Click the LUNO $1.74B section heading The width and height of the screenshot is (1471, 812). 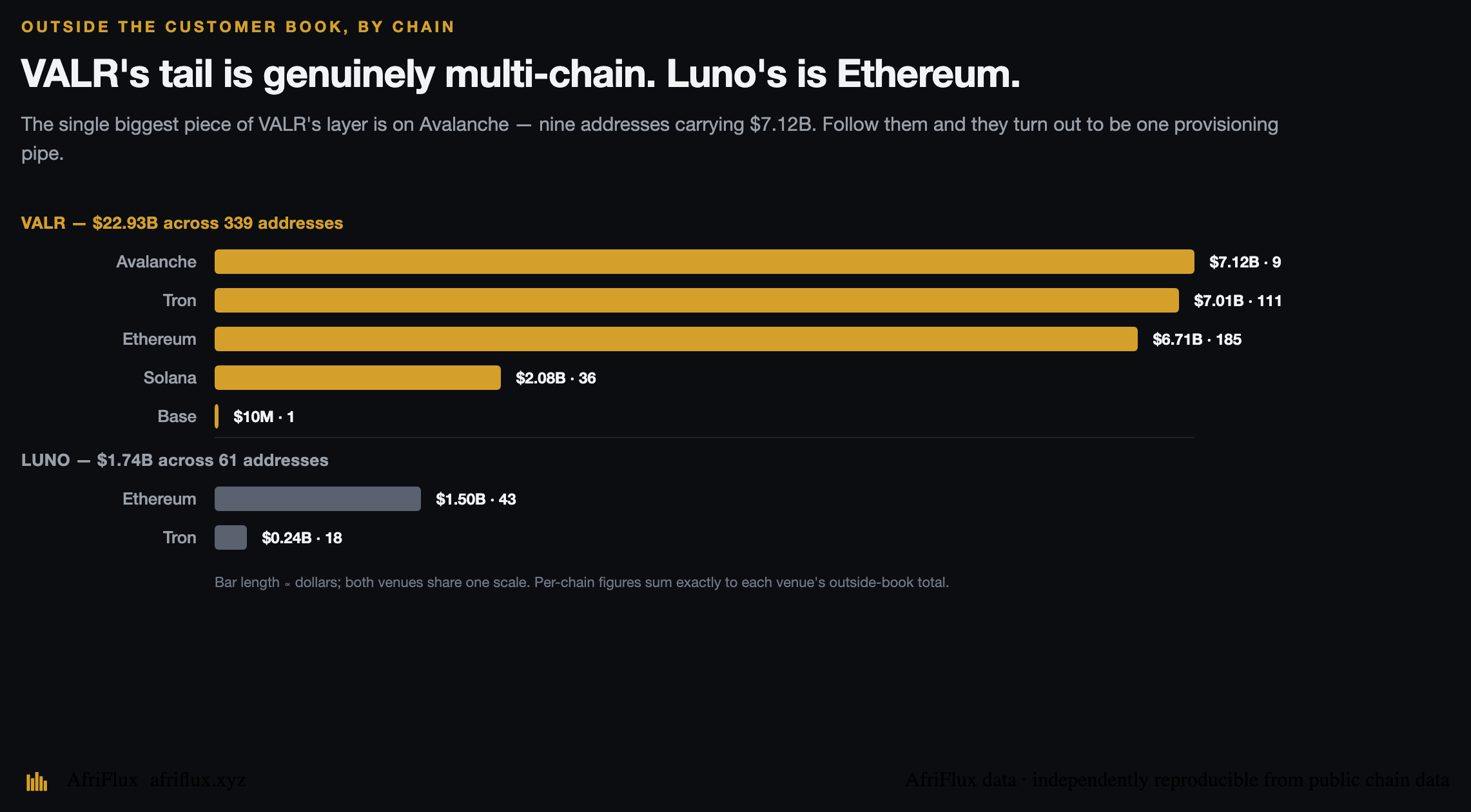(175, 460)
